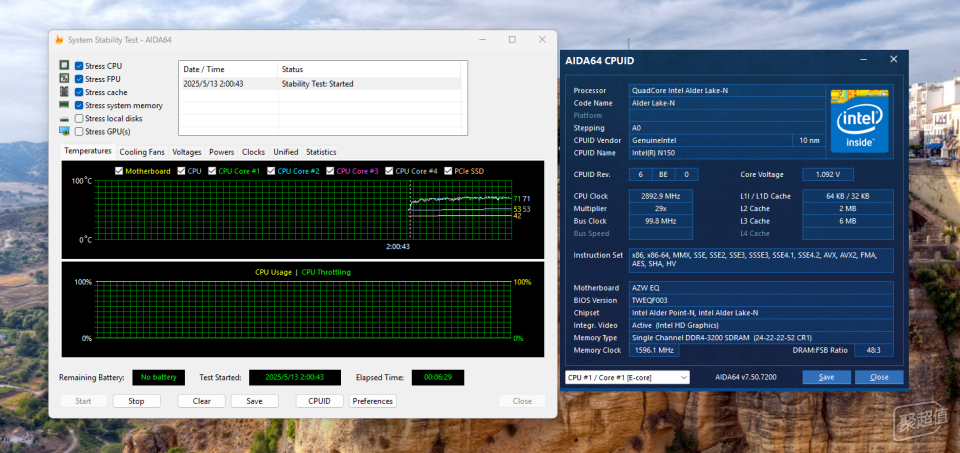Click the DRAM:FSB Ratio 48:3 value

click(x=874, y=350)
